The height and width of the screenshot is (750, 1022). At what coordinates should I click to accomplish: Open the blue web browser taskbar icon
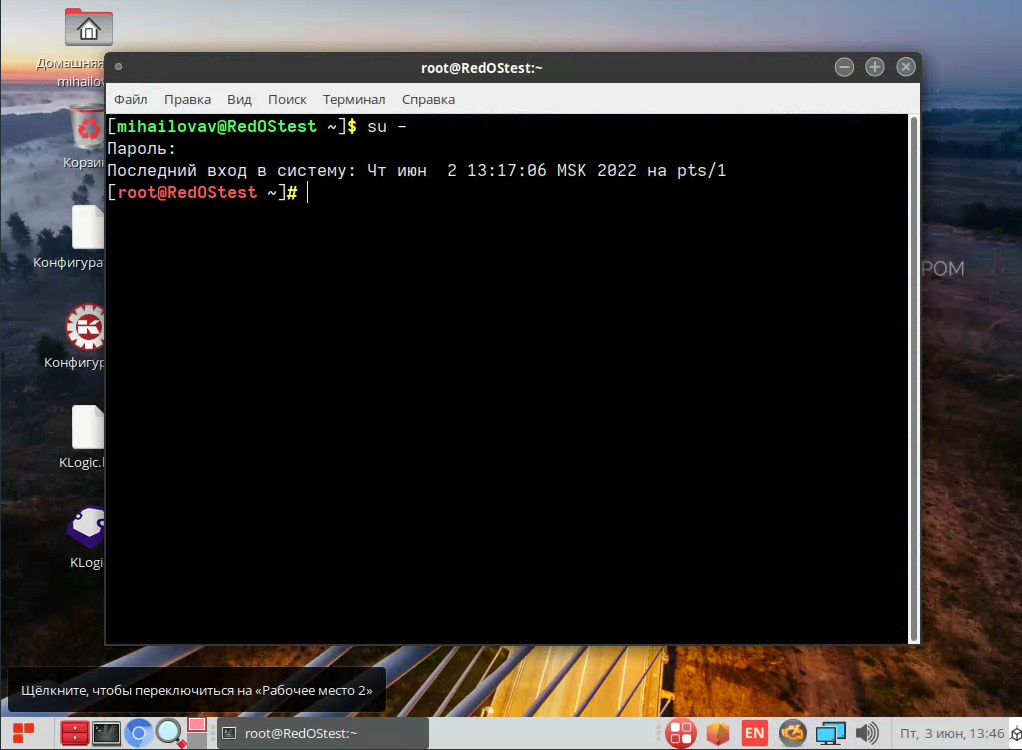coord(138,733)
